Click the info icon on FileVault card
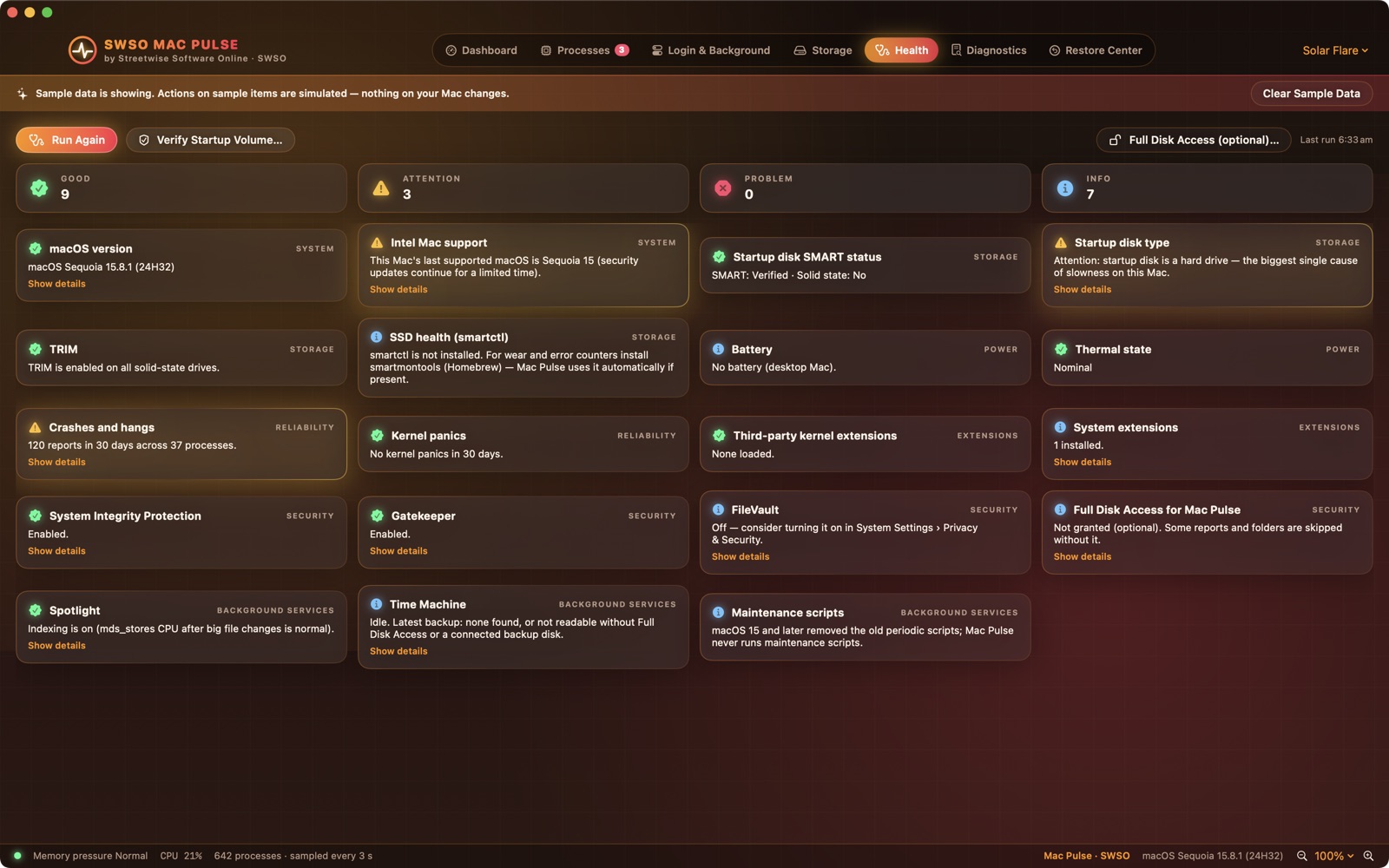Viewport: 1389px width, 868px height. point(718,510)
